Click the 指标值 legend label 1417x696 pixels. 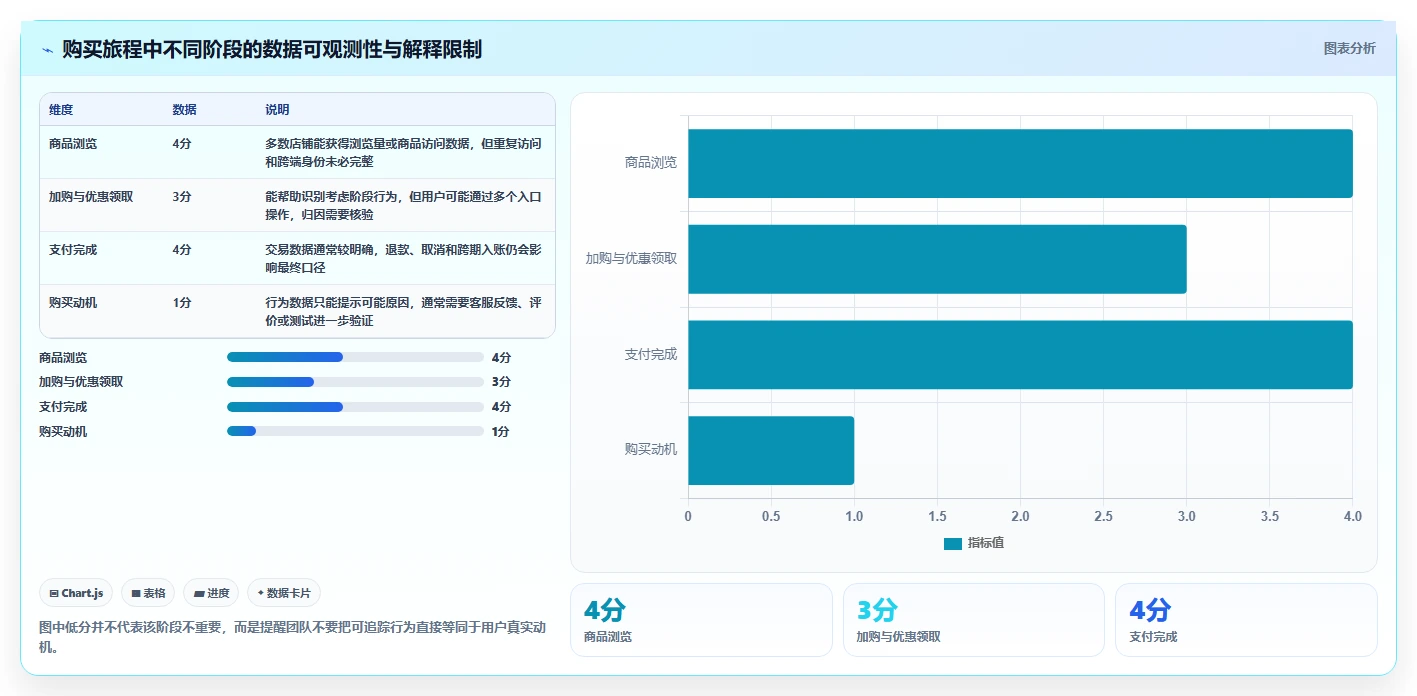986,543
